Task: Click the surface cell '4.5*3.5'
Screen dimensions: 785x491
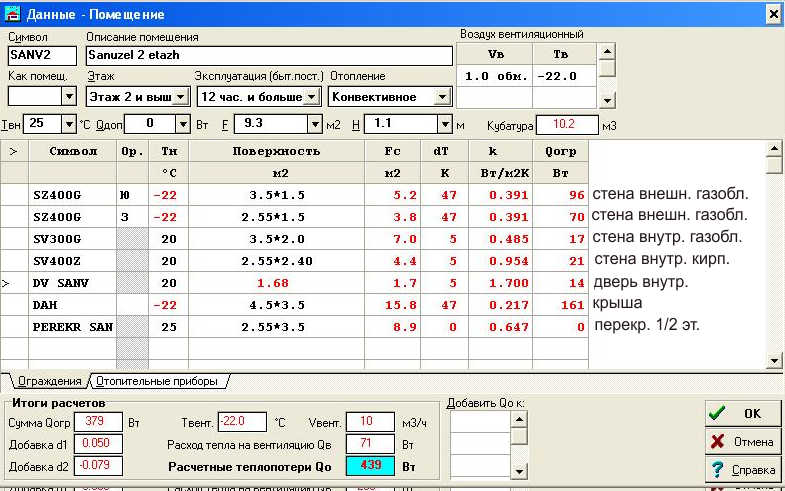Action: 276,305
